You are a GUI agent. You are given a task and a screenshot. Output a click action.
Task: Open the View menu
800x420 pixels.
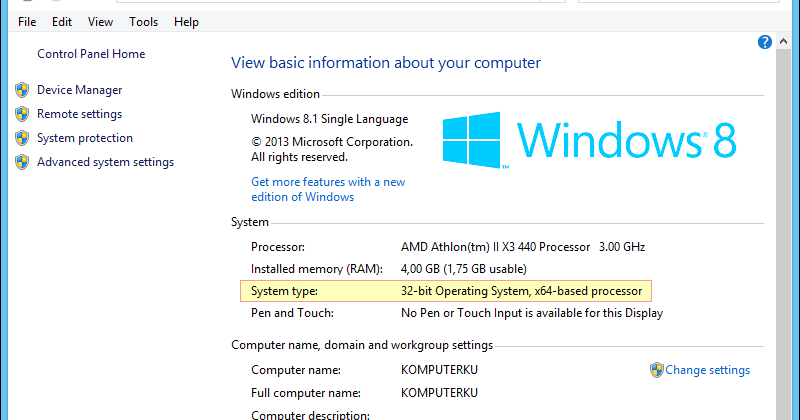pyautogui.click(x=100, y=21)
